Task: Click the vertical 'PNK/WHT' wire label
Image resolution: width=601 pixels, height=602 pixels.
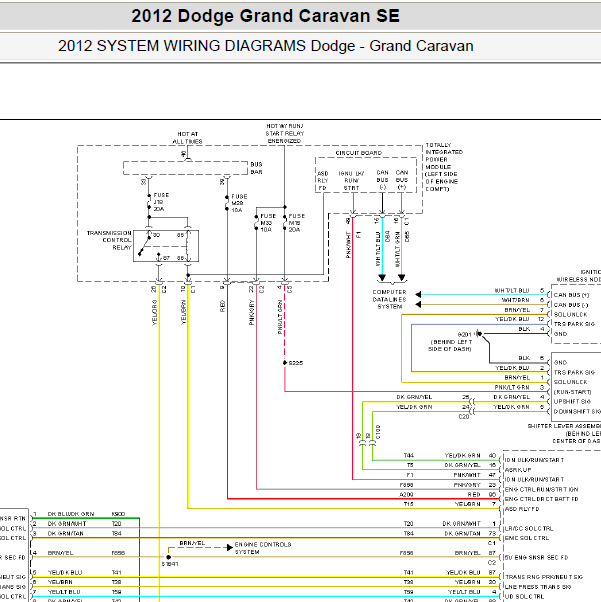Action: tap(348, 245)
